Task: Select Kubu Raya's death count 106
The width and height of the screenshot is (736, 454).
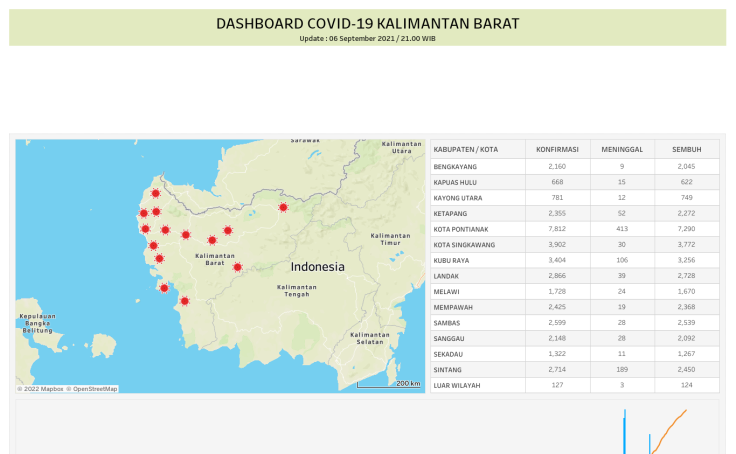Action: pyautogui.click(x=621, y=260)
